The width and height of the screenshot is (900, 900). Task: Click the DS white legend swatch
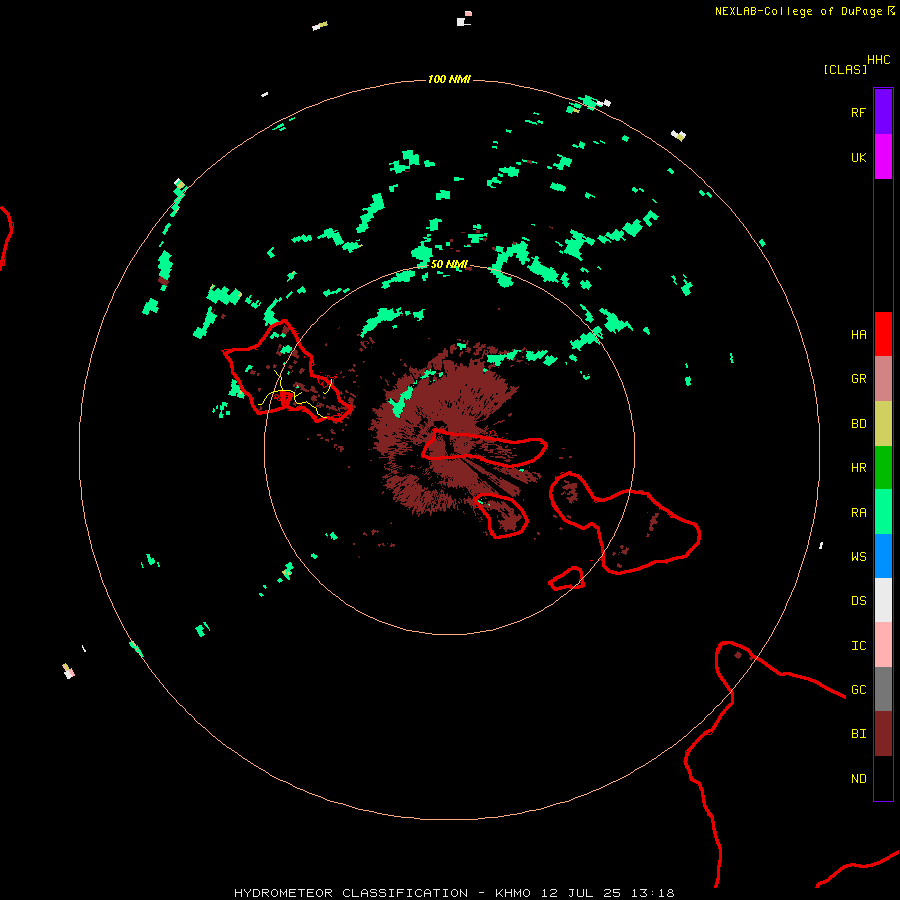coord(883,600)
